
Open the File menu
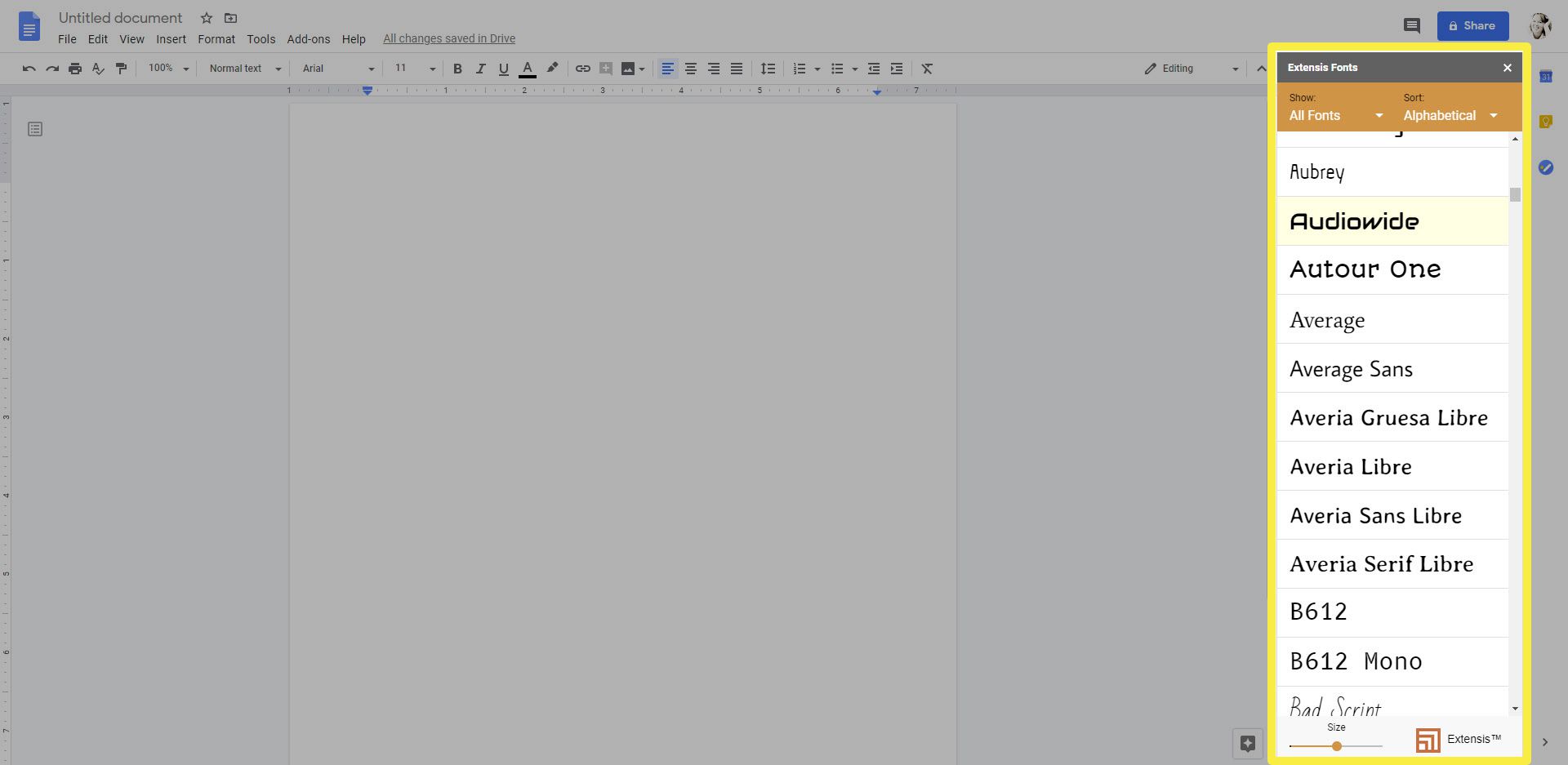(x=67, y=39)
